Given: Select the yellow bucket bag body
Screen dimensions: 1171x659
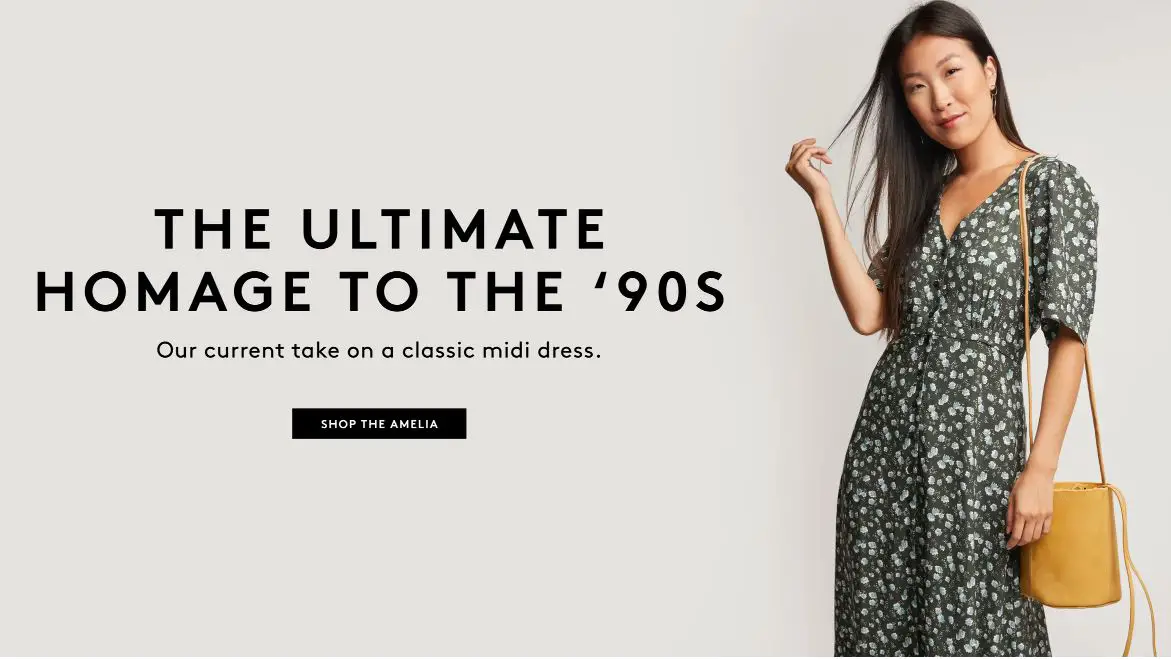Looking at the screenshot, I should [x=1071, y=542].
